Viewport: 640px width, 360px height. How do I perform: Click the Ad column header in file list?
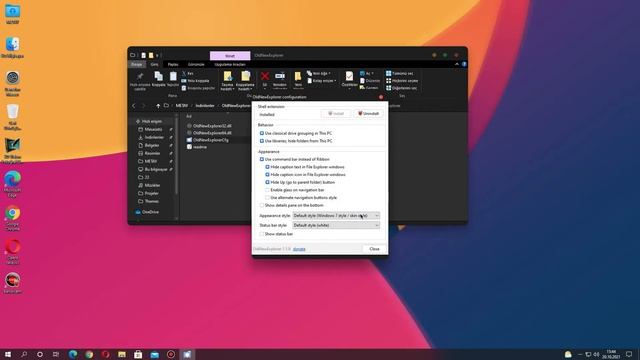189,116
